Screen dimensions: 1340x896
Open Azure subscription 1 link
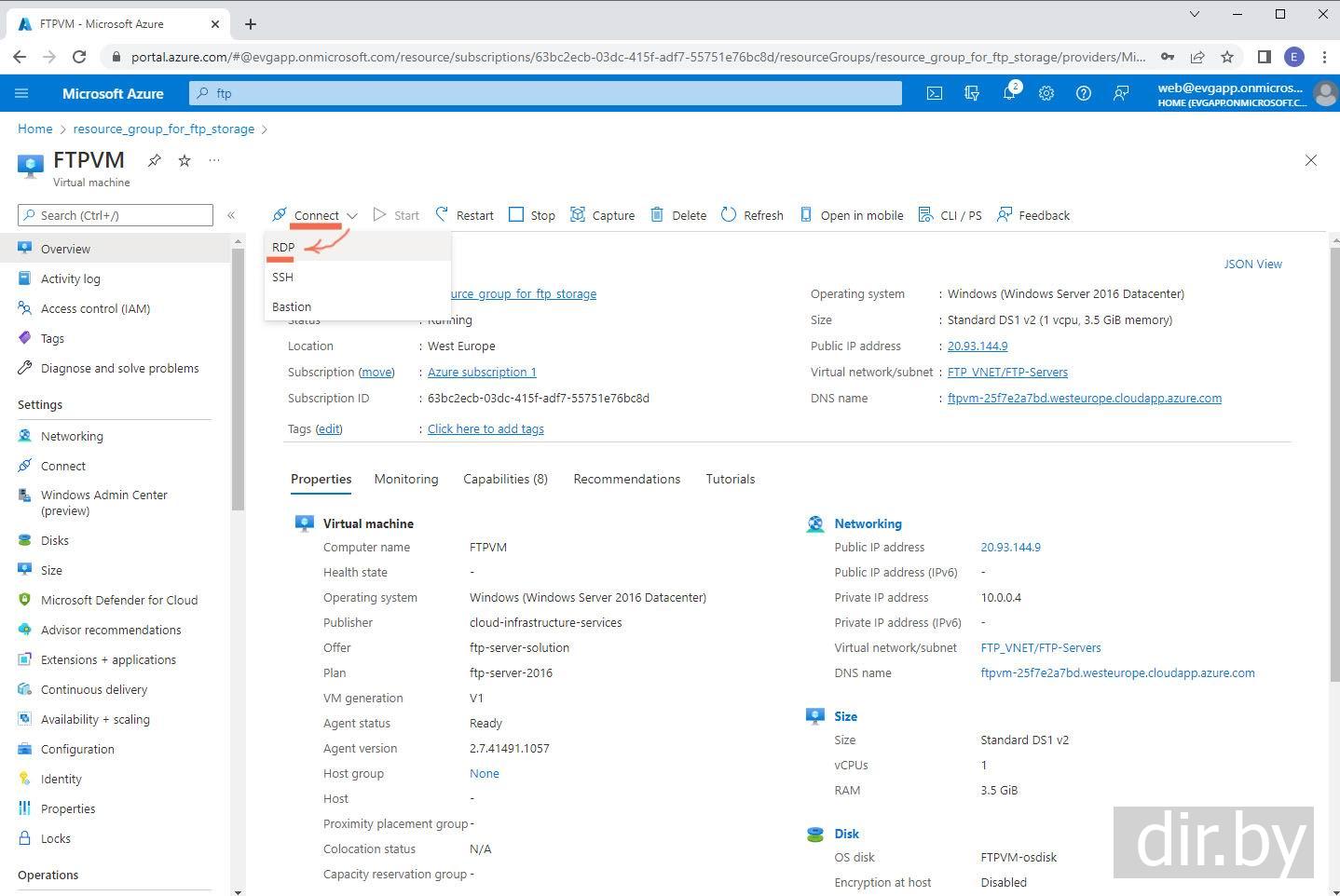482,372
